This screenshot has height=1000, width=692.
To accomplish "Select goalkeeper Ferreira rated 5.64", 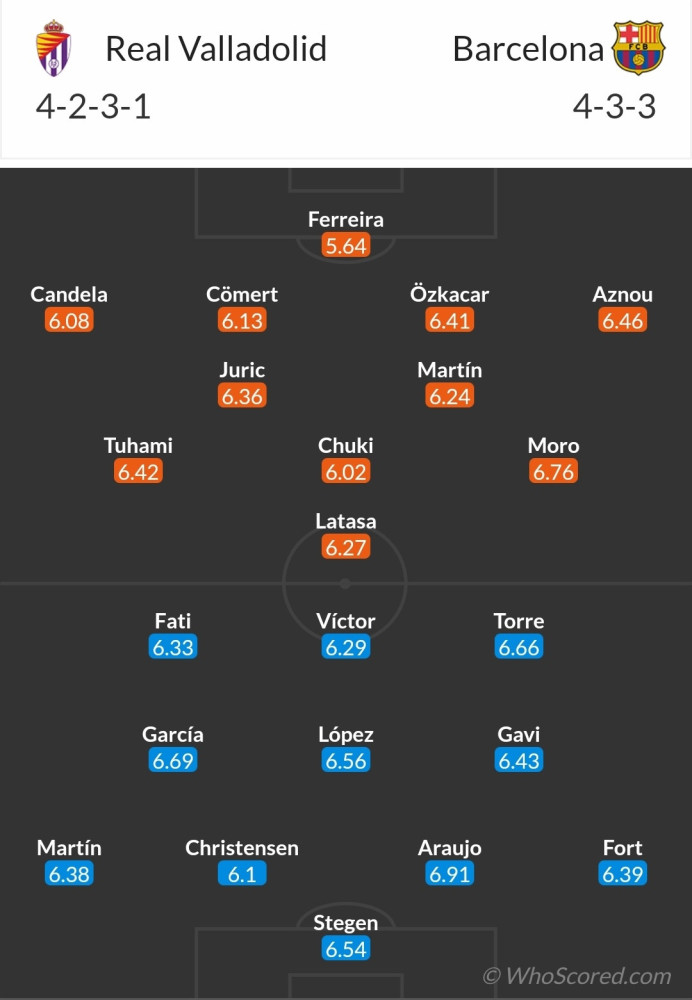I will pyautogui.click(x=346, y=233).
